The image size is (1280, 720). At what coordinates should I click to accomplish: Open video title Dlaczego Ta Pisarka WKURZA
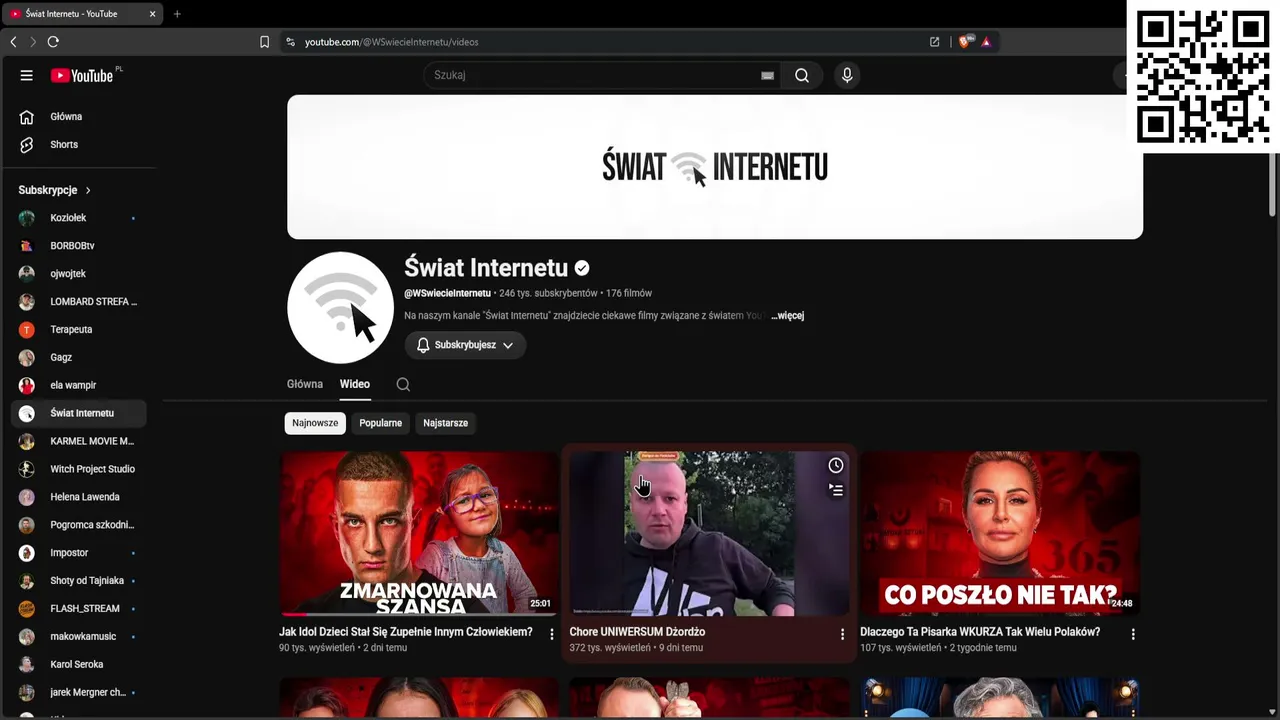[x=980, y=632]
